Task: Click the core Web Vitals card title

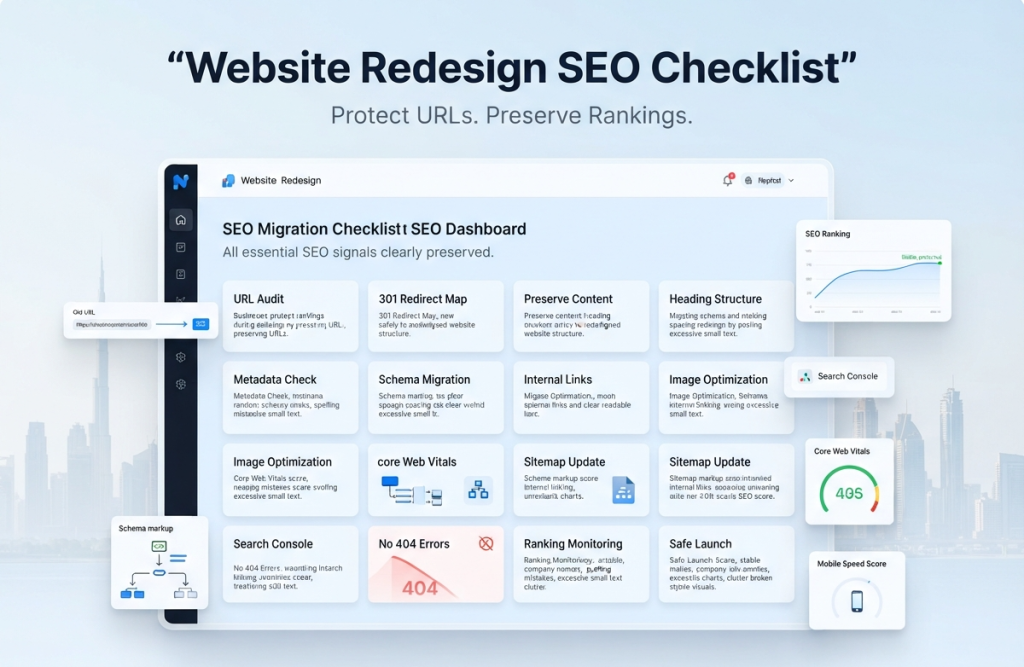Action: coord(417,462)
